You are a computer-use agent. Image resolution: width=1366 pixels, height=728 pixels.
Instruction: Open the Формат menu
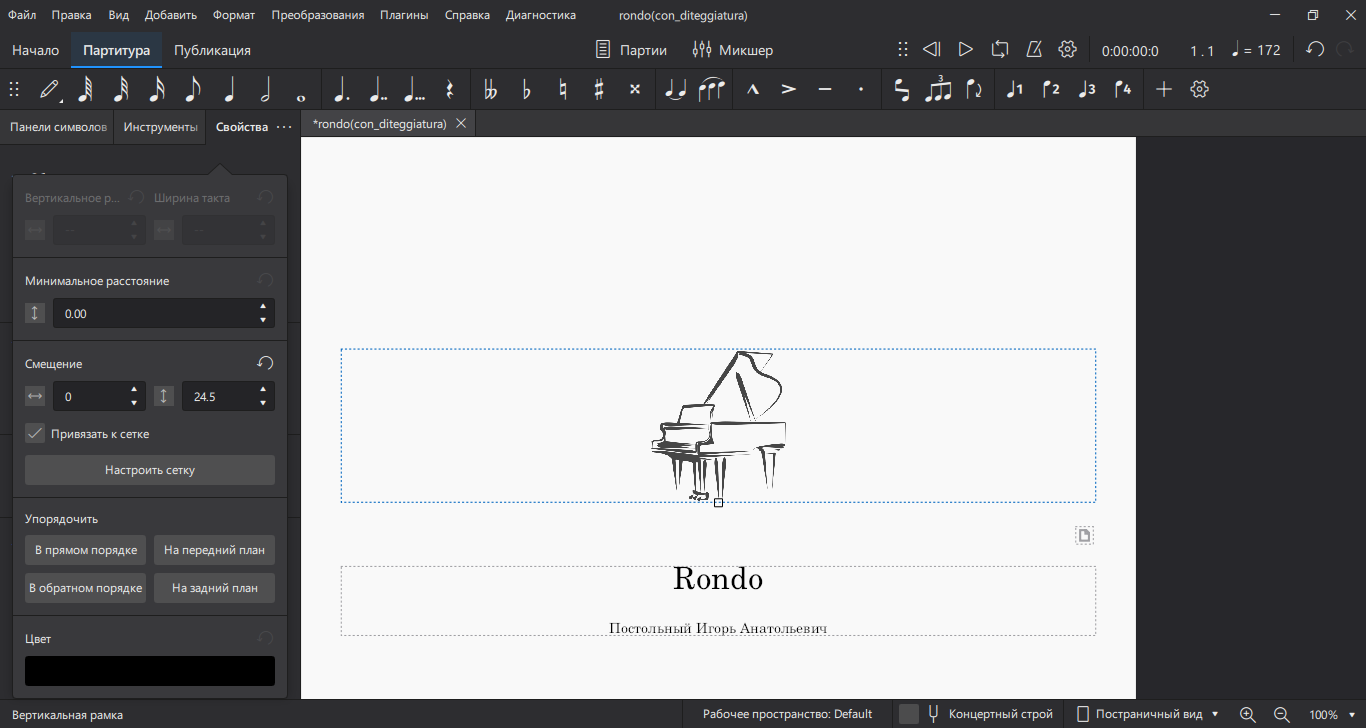click(233, 15)
